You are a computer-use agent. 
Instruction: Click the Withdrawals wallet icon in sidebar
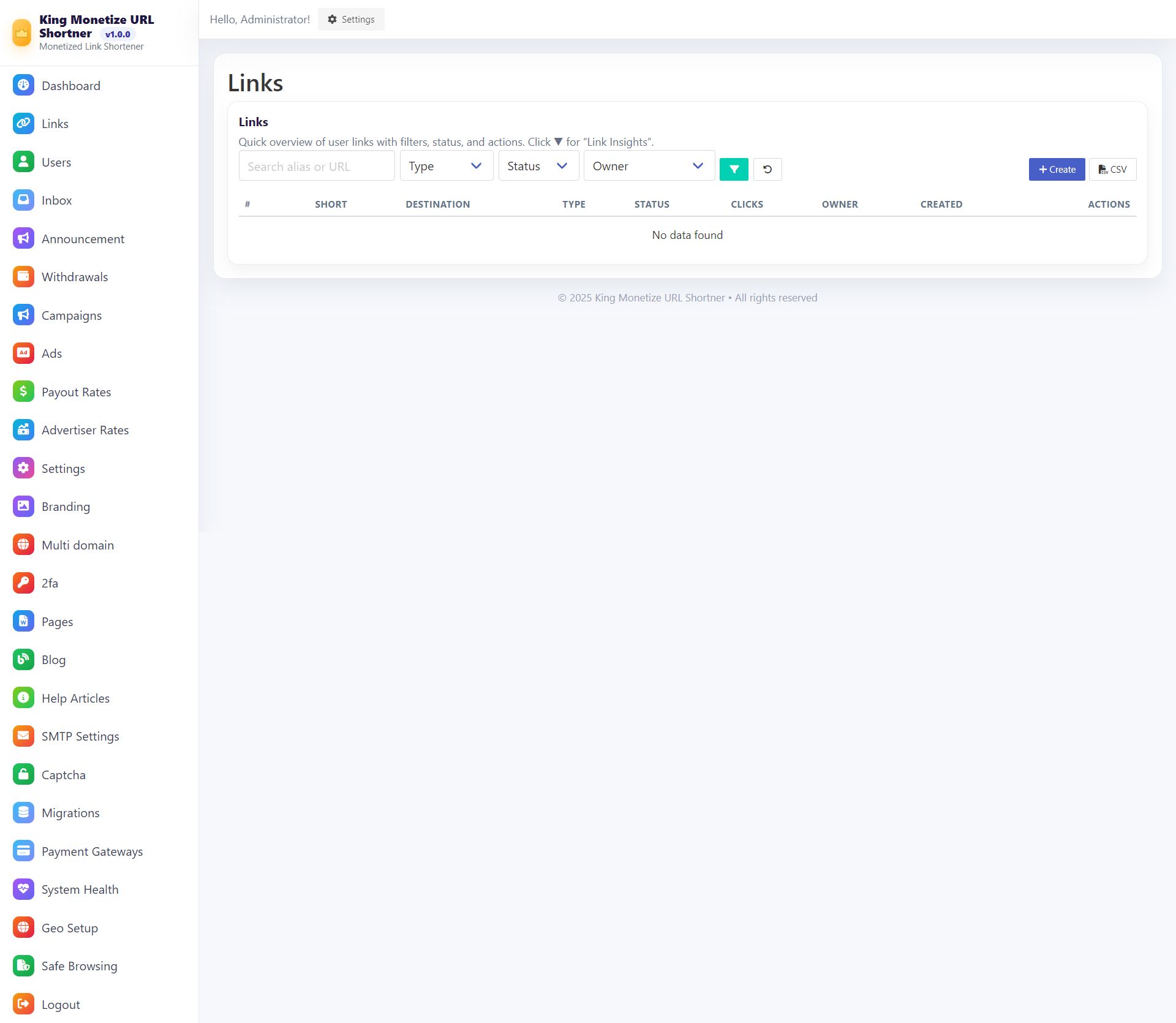(x=23, y=276)
